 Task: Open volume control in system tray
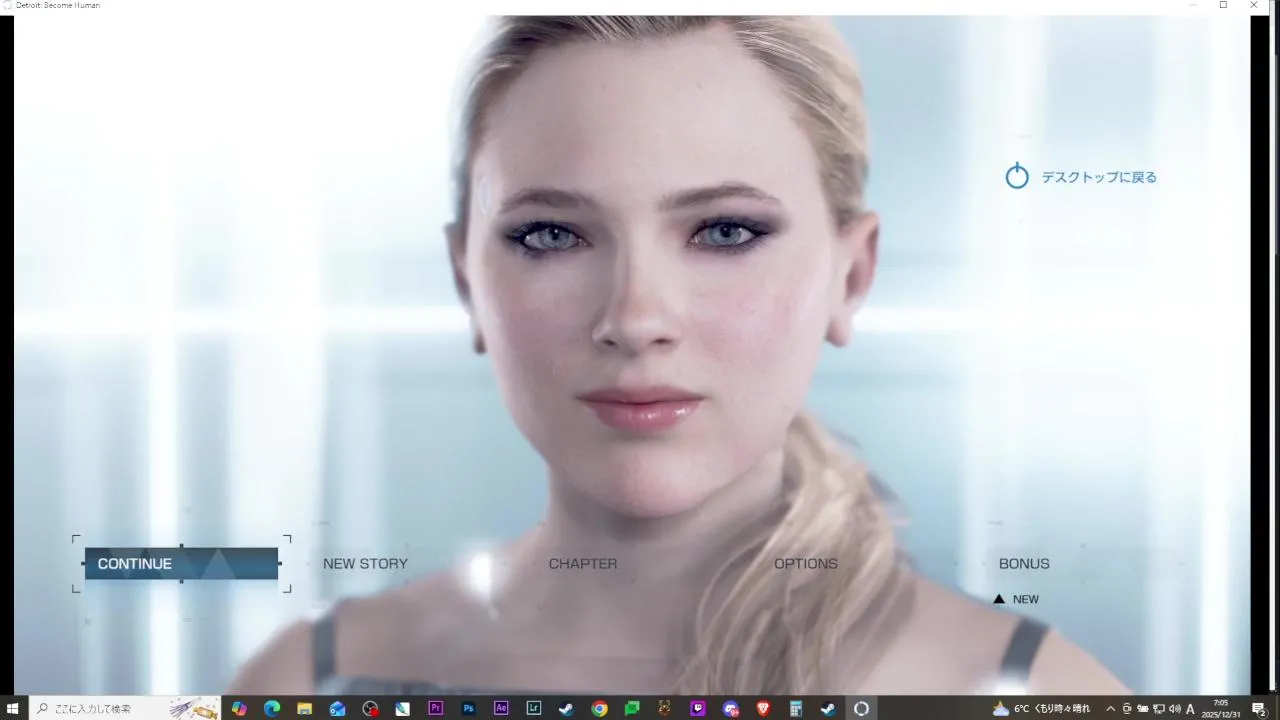[x=1174, y=709]
